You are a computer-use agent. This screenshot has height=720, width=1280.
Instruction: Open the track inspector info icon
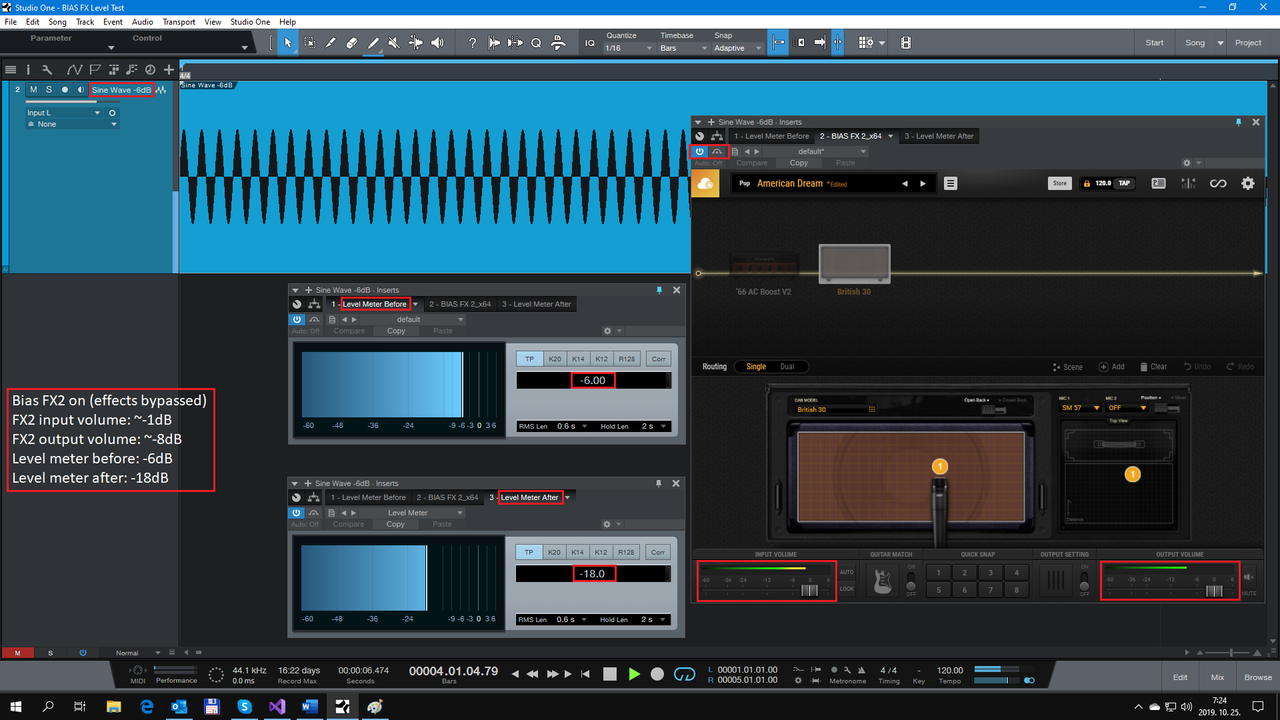28,70
